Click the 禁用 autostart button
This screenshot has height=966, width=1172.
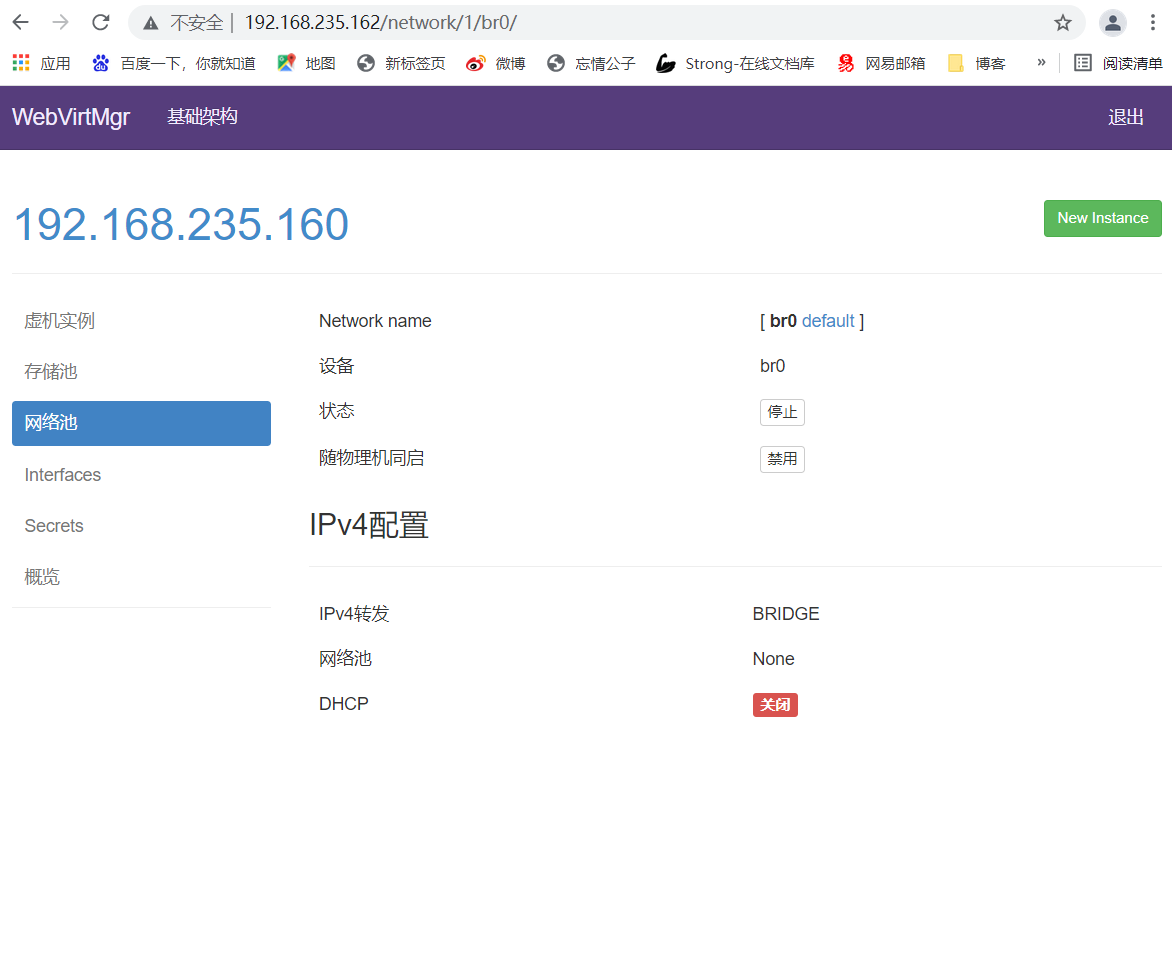coord(782,459)
